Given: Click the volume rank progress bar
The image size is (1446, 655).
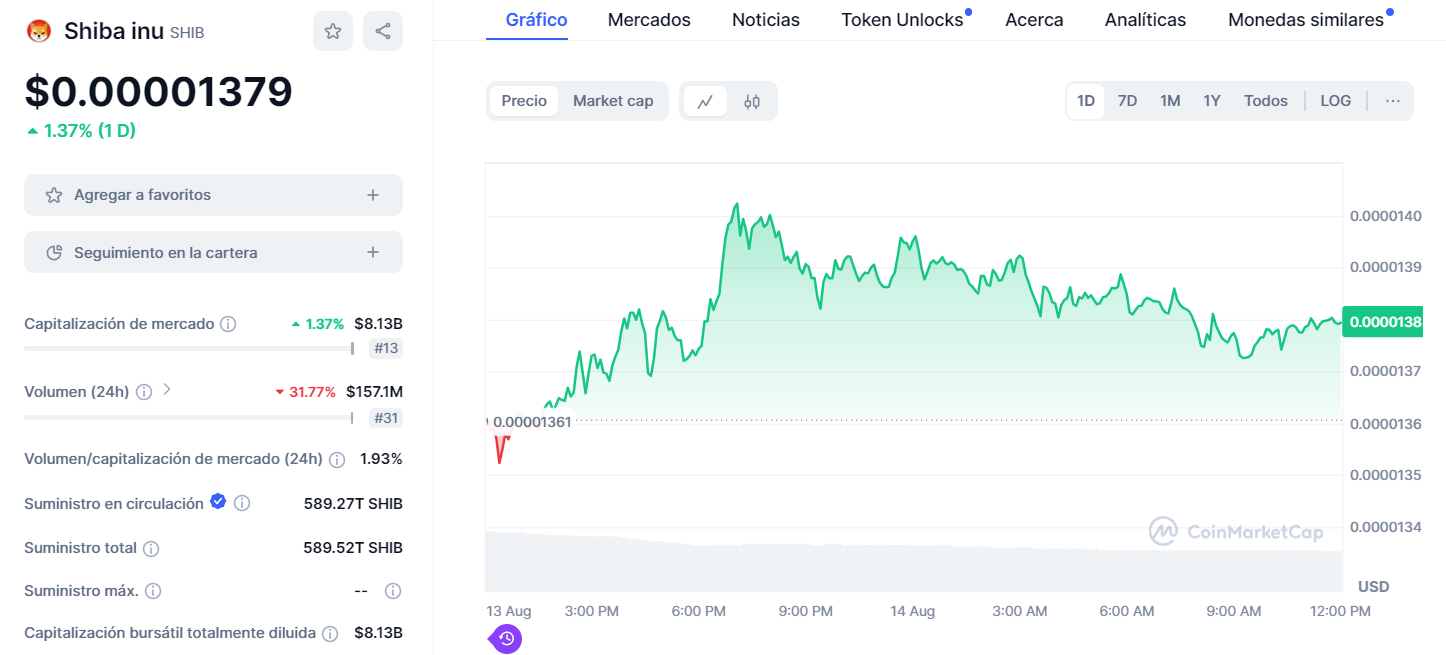Looking at the screenshot, I should 189,417.
